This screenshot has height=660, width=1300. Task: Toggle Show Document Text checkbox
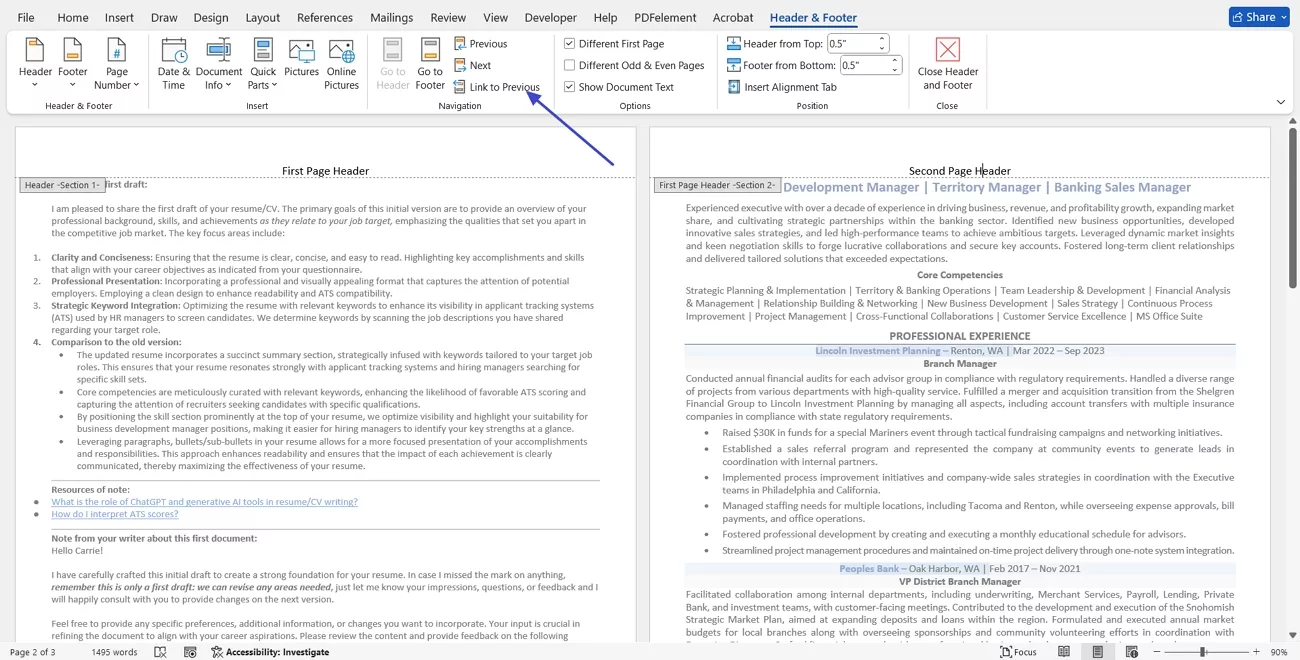coord(569,87)
